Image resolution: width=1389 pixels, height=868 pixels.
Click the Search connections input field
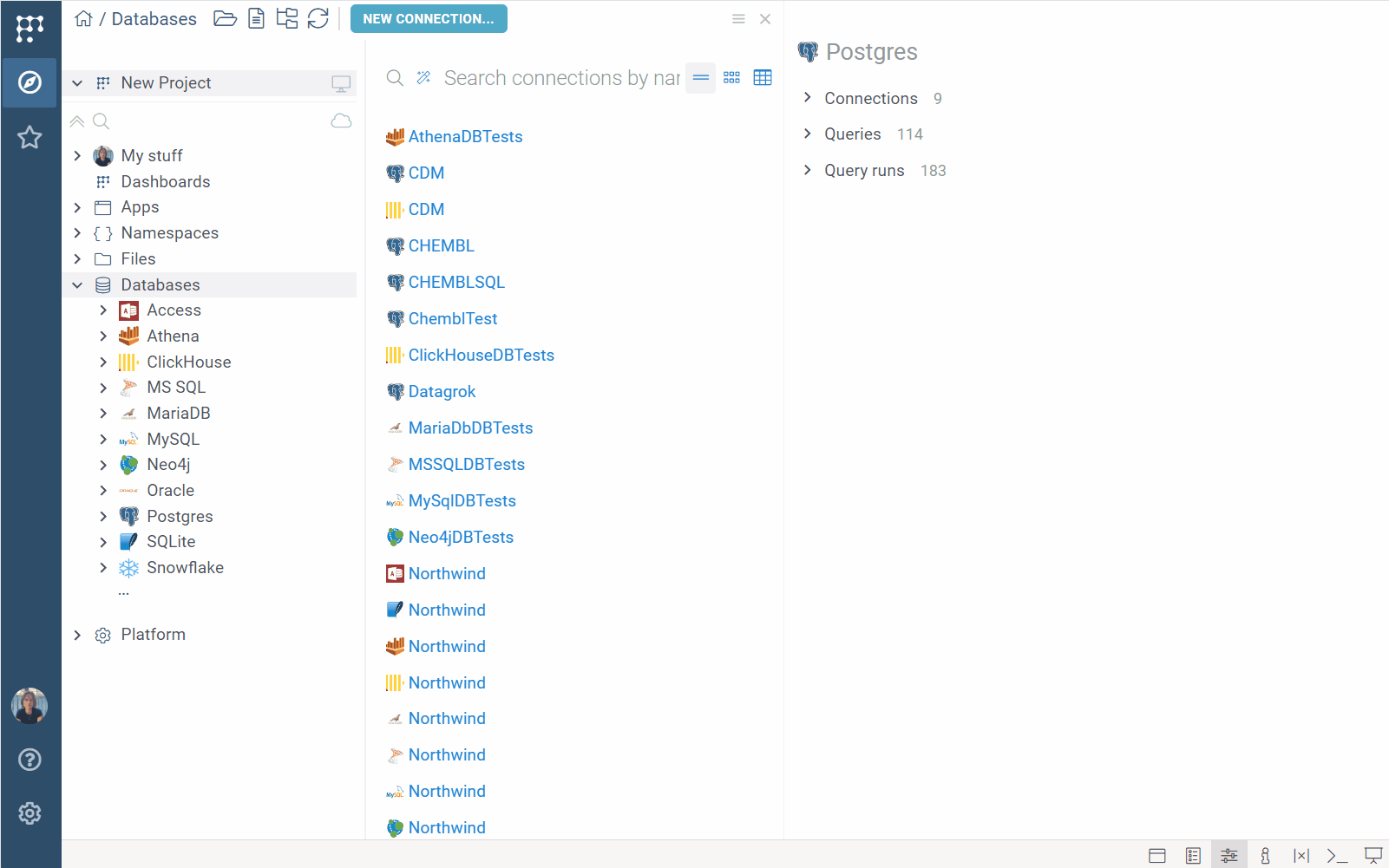click(x=560, y=78)
